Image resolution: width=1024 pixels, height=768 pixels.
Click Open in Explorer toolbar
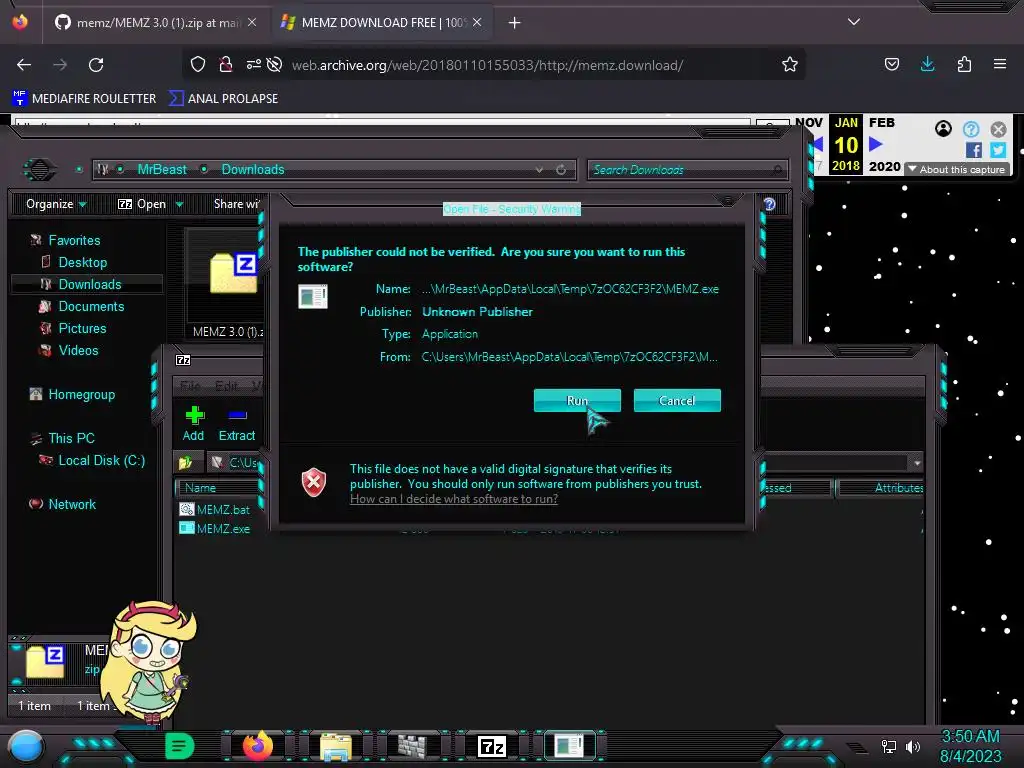coord(142,204)
